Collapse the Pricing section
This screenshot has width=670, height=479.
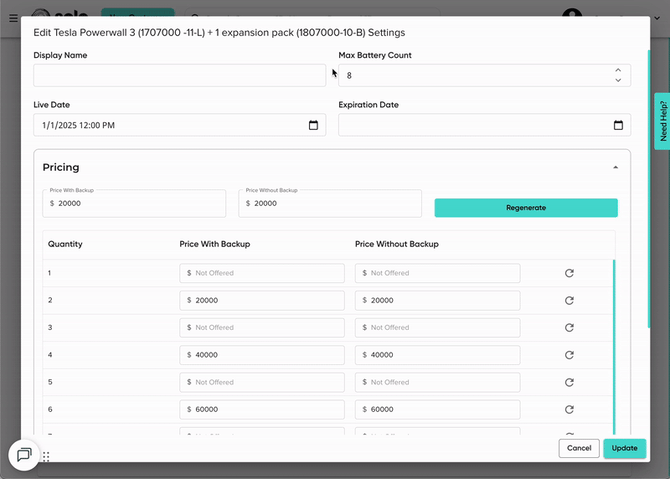point(615,167)
